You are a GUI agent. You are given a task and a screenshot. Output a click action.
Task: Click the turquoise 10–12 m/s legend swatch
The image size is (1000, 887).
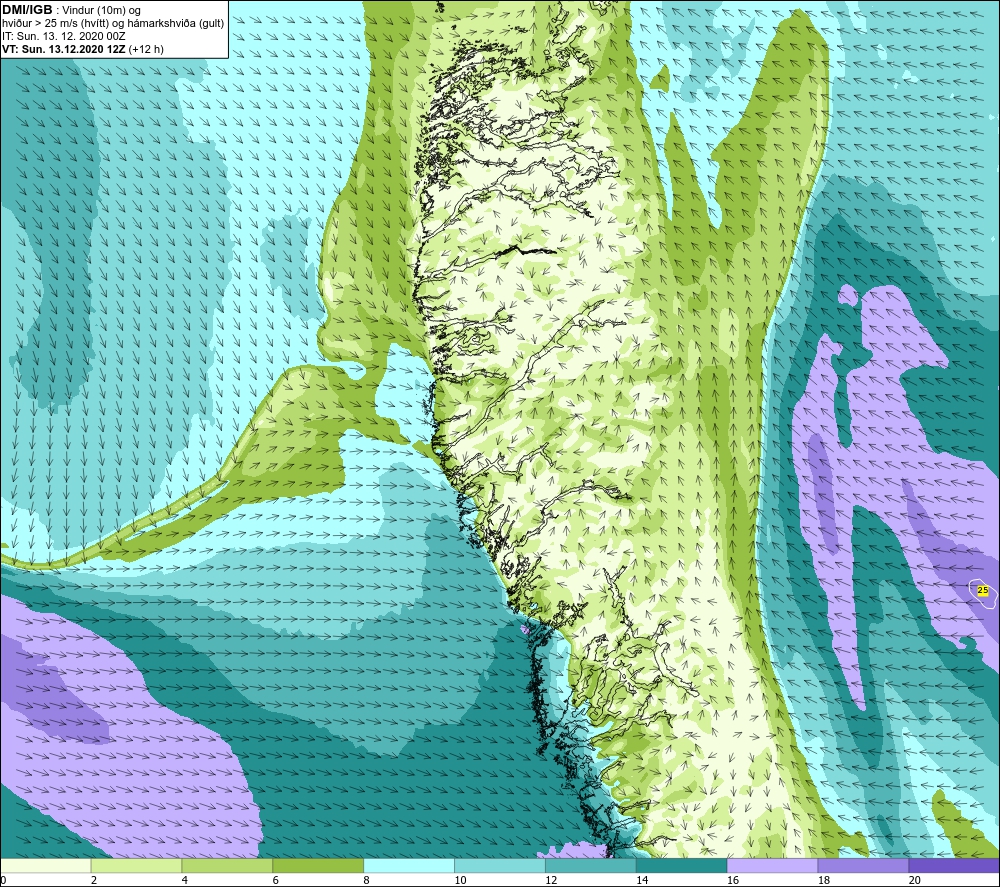click(500, 865)
